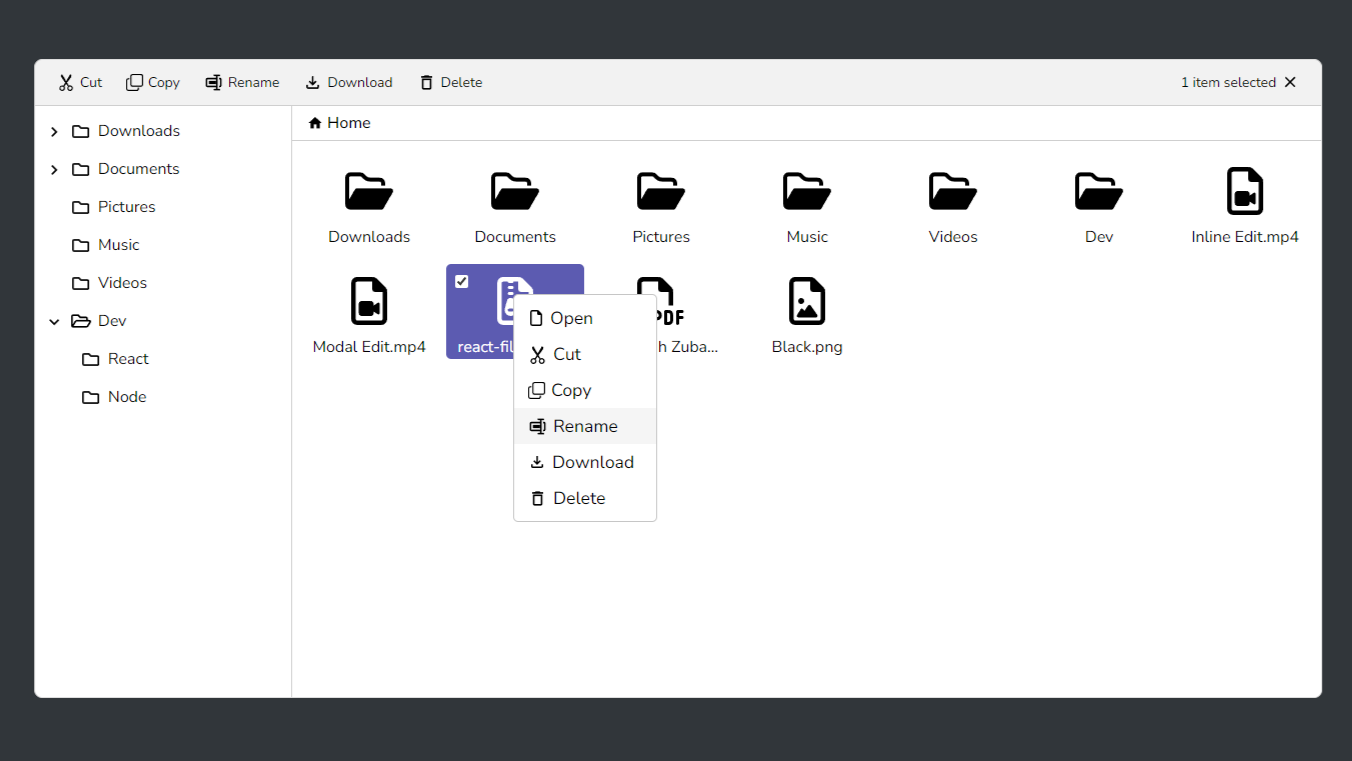Select Music in the sidebar tree
The height and width of the screenshot is (761, 1352).
119,245
